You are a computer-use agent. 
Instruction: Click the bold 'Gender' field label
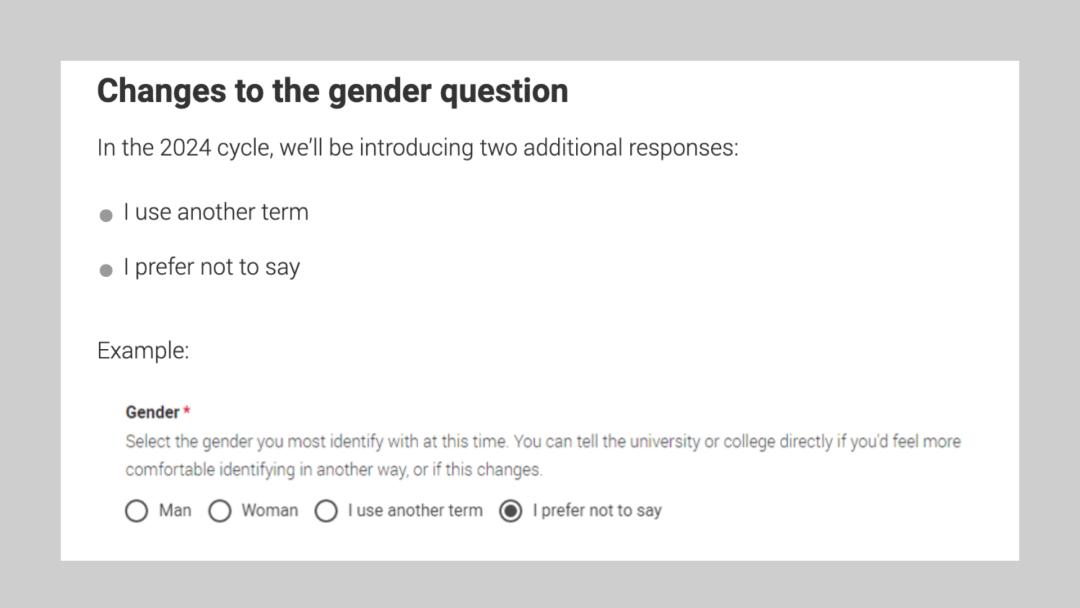(x=152, y=412)
